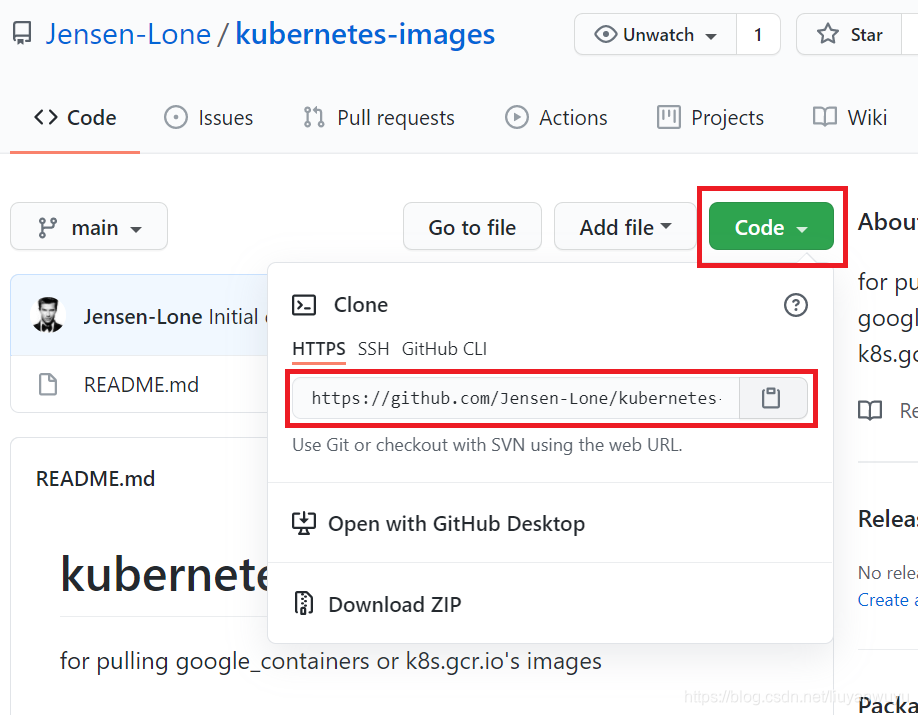Click the pull request icon
Viewport: 918px width, 715px height.
(314, 118)
